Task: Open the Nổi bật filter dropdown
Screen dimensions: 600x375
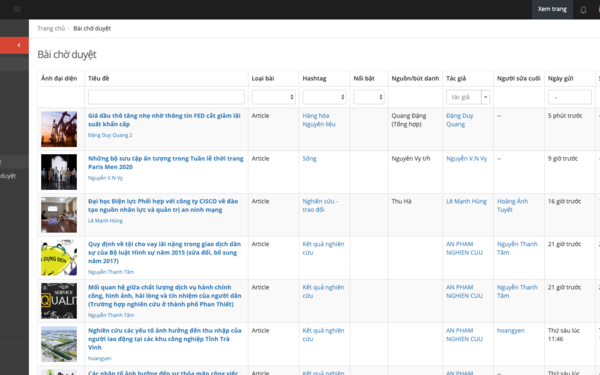Action: tap(369, 97)
